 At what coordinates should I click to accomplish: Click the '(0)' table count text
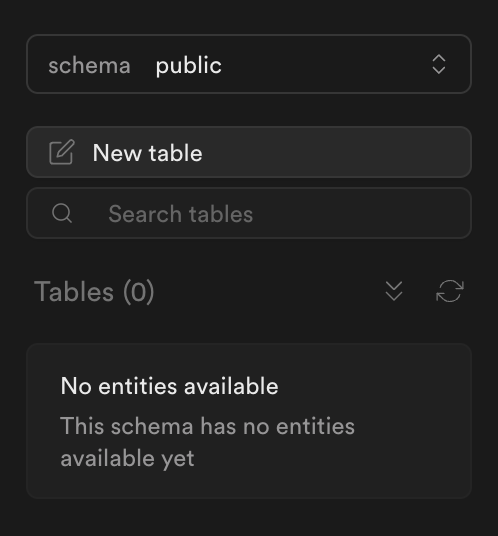tap(139, 292)
